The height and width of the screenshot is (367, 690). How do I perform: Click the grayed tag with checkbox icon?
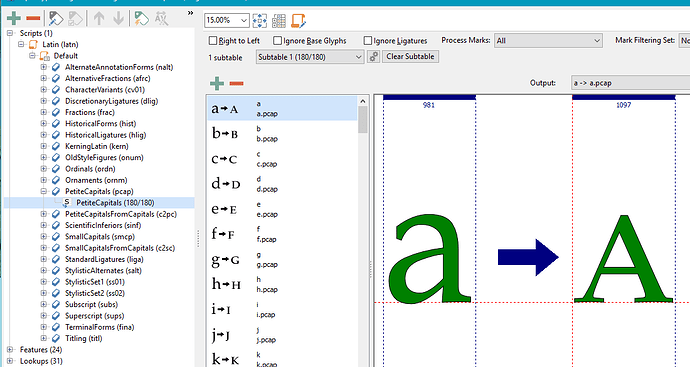click(x=75, y=18)
